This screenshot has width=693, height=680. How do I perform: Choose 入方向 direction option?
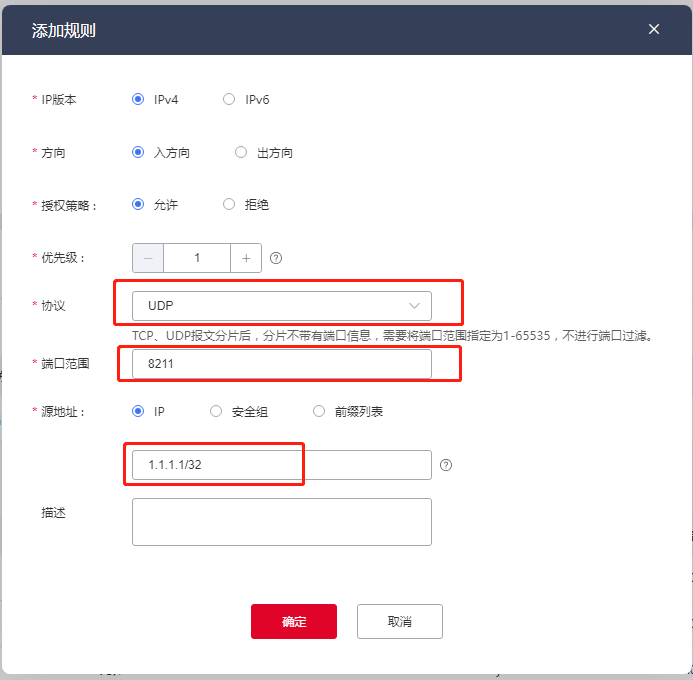click(x=138, y=152)
